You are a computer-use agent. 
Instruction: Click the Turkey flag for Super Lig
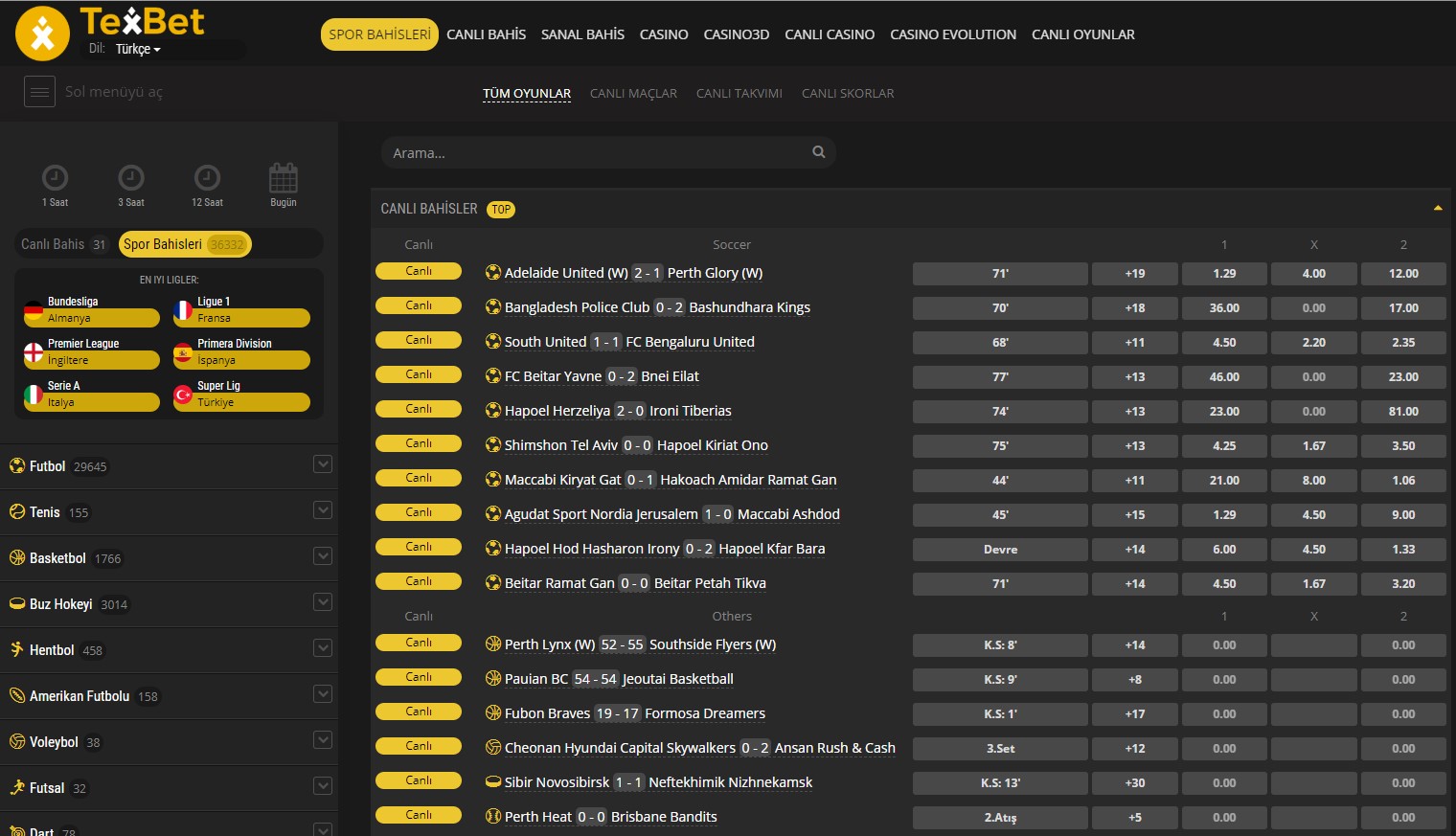(183, 395)
